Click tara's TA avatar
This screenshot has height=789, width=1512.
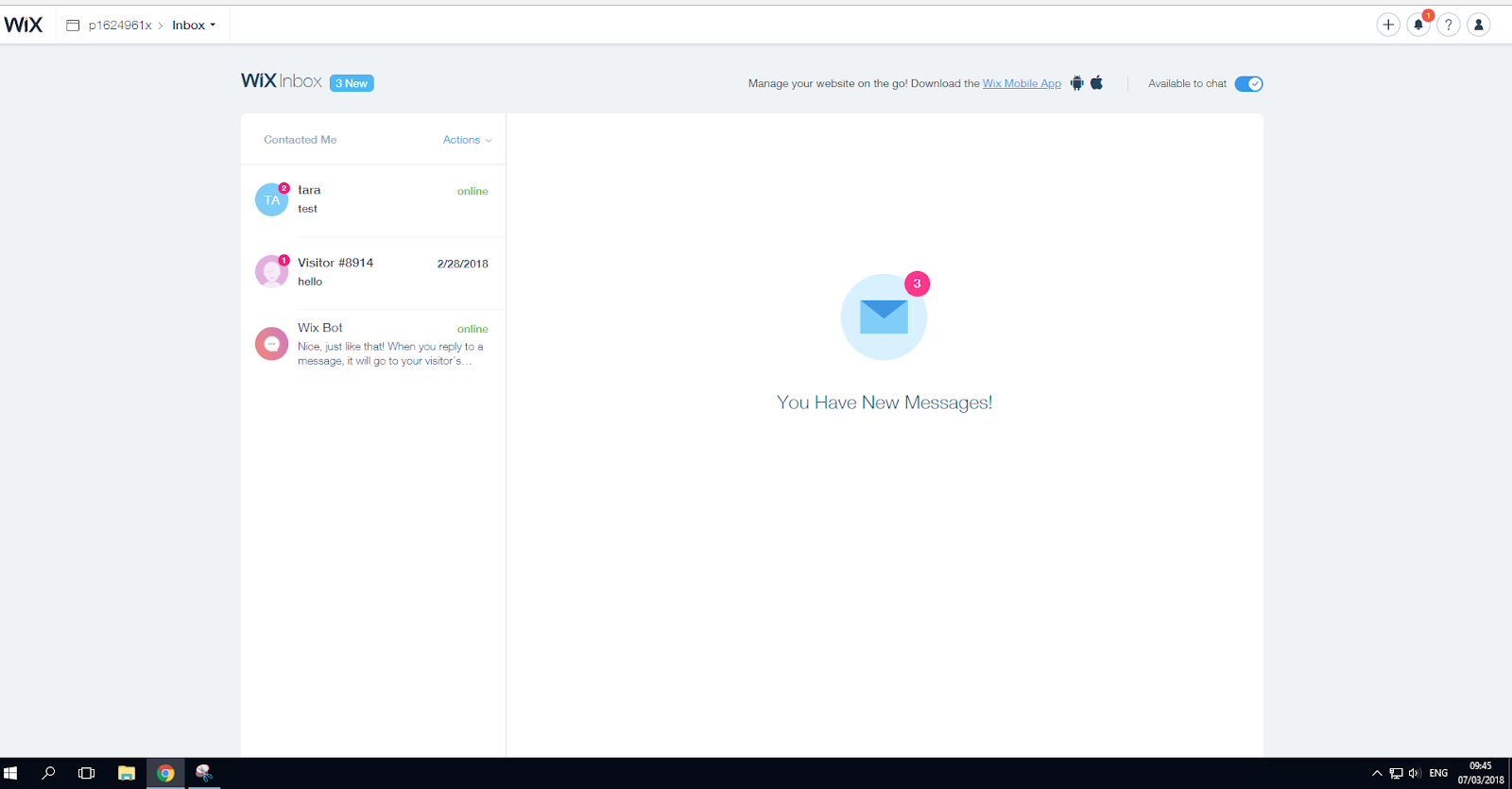pos(271,199)
